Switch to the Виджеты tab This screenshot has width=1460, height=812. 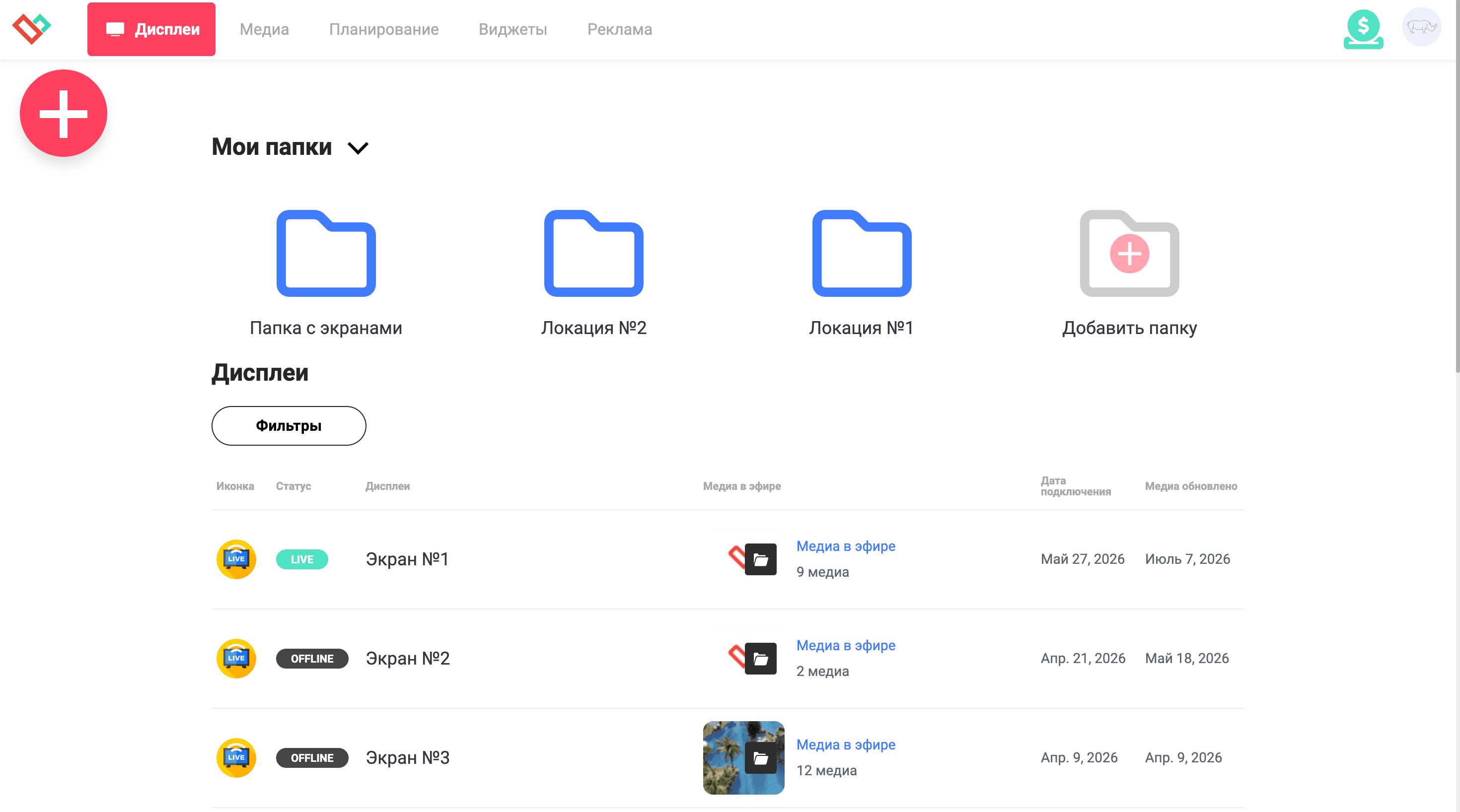512,29
